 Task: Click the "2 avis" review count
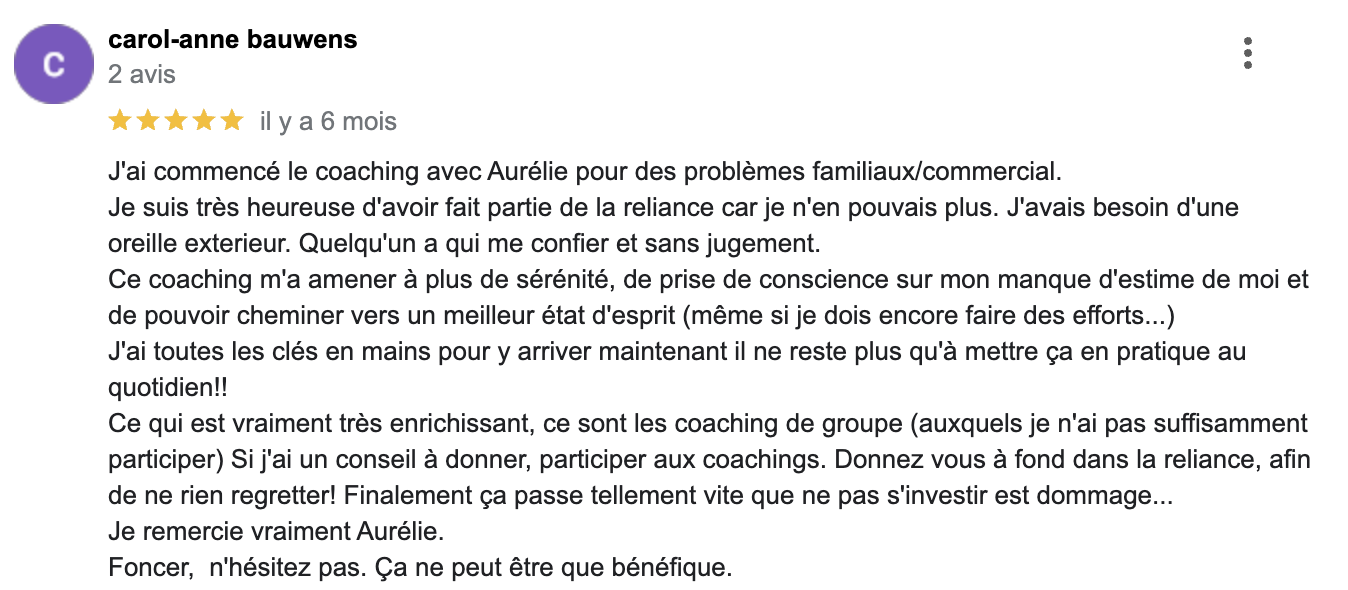point(142,74)
